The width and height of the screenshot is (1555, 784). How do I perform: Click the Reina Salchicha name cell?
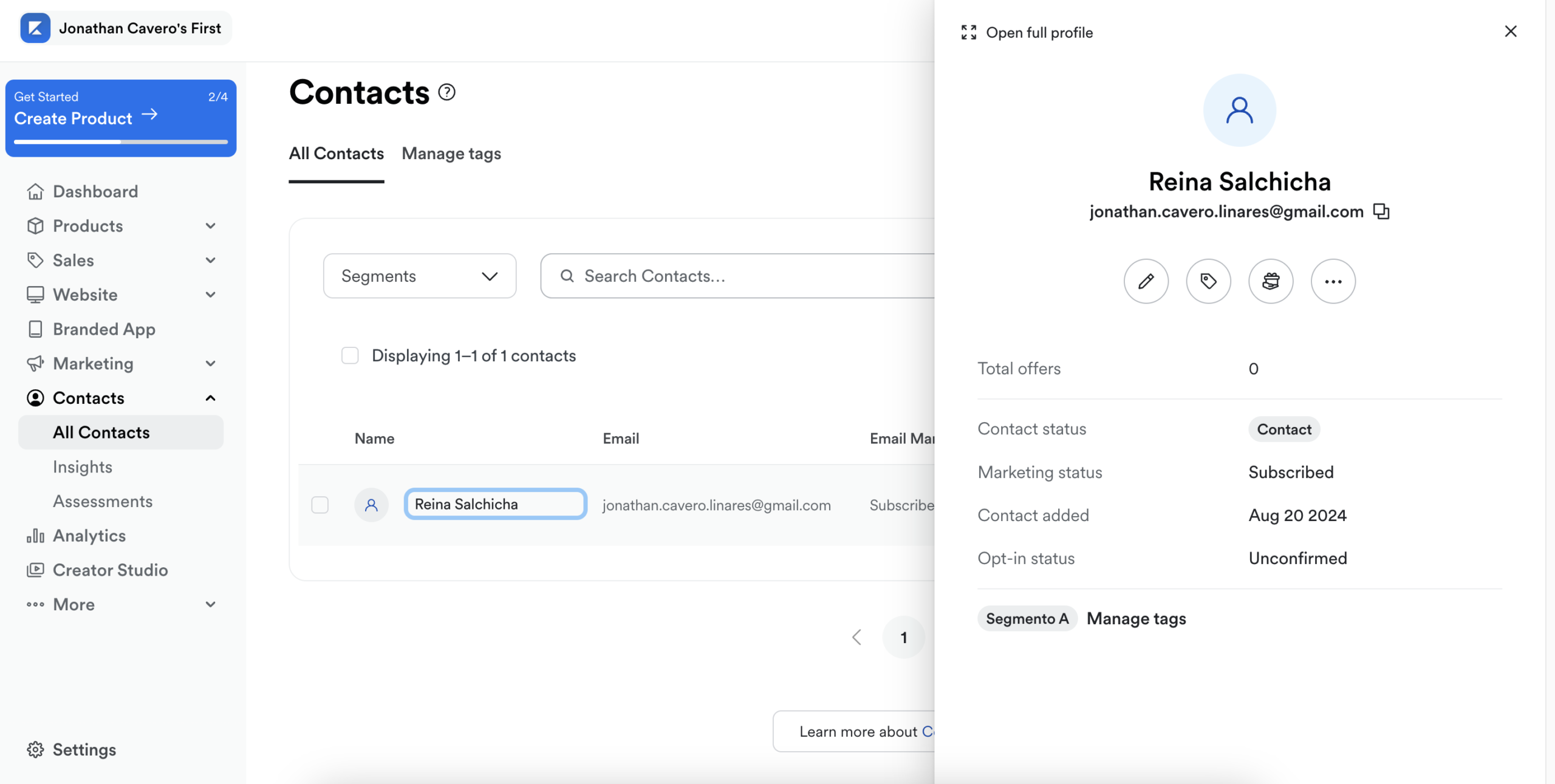(496, 504)
